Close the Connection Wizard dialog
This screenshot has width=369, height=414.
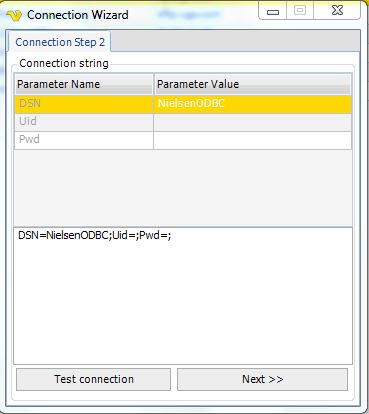pyautogui.click(x=337, y=11)
